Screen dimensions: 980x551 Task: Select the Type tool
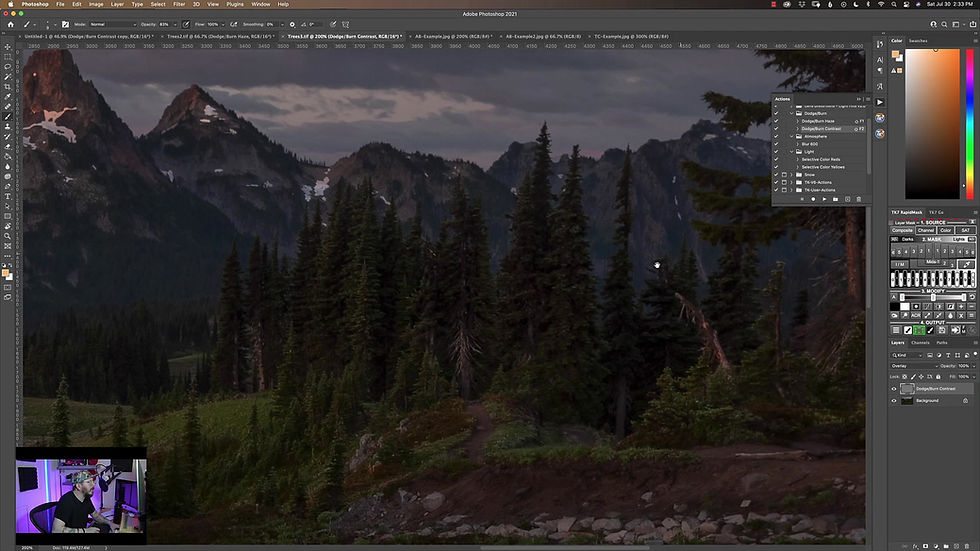(8, 196)
